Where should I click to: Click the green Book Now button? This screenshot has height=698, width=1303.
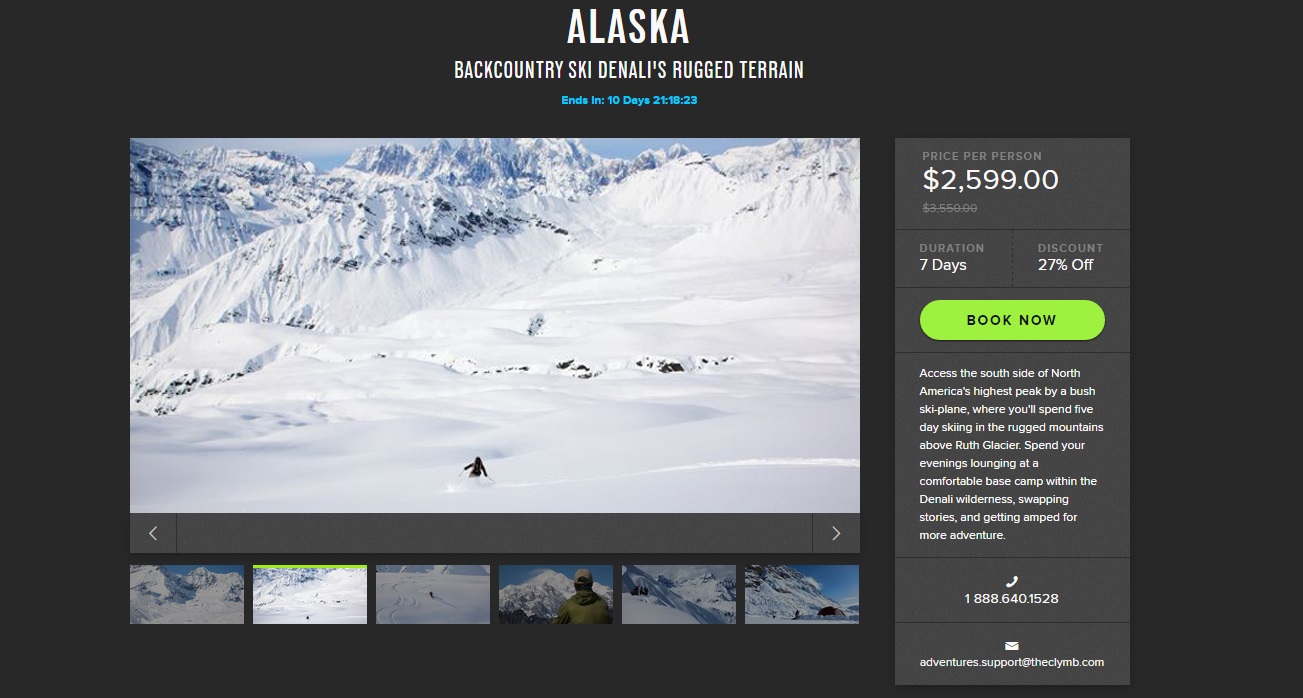[x=1012, y=320]
